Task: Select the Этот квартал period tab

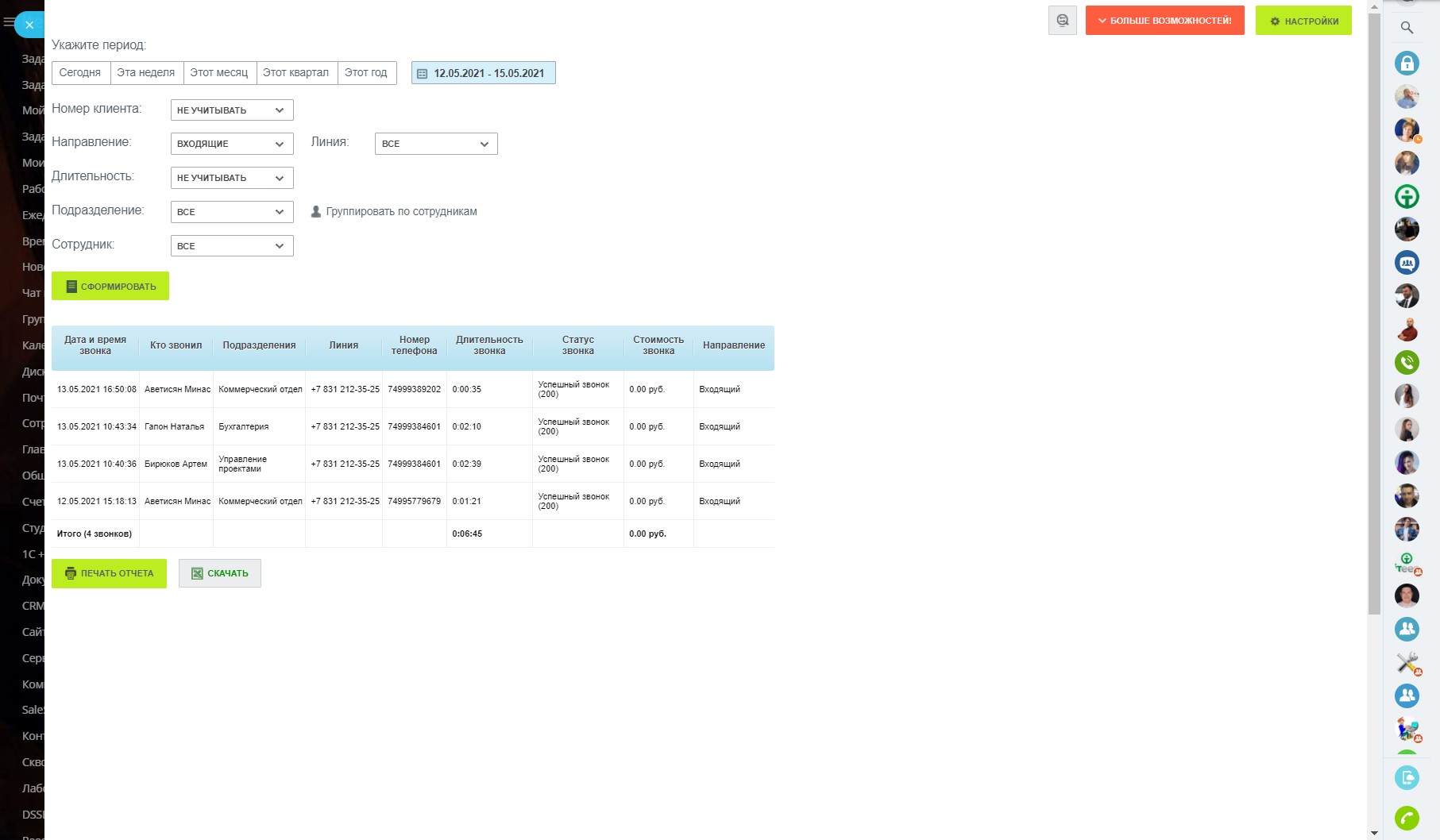Action: (296, 73)
